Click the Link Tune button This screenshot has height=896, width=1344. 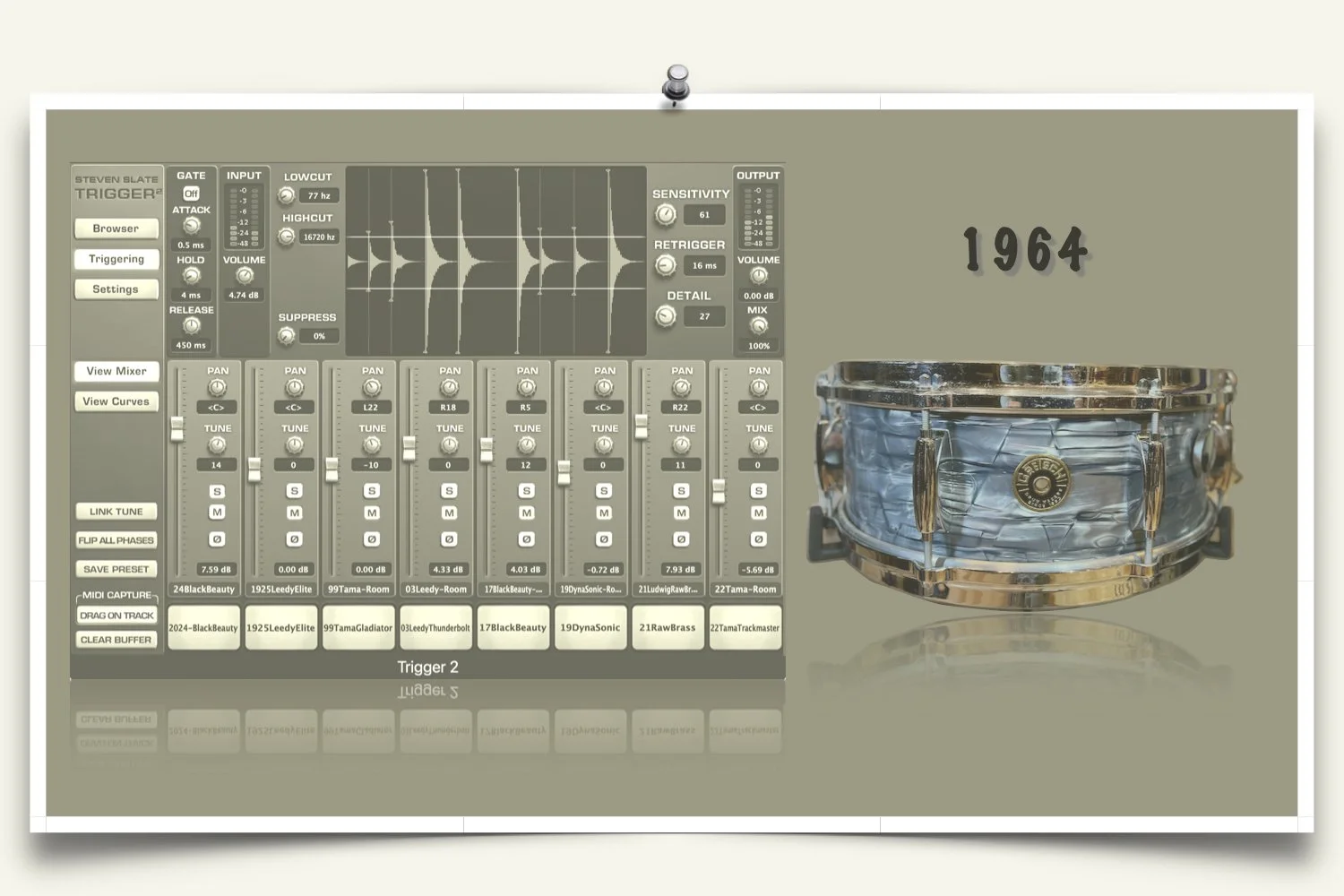pos(116,512)
